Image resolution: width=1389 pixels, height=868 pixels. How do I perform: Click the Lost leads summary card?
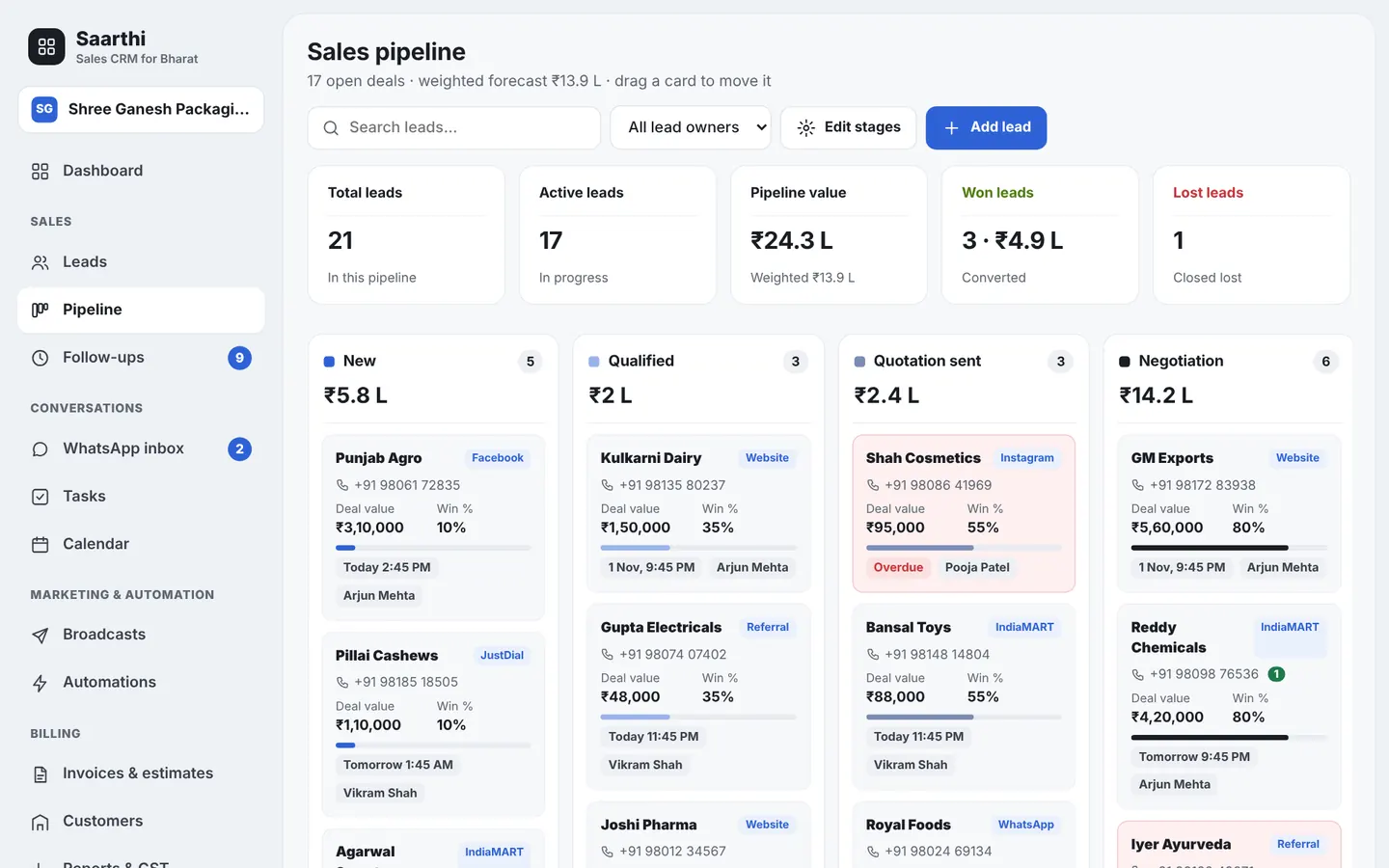coord(1251,235)
